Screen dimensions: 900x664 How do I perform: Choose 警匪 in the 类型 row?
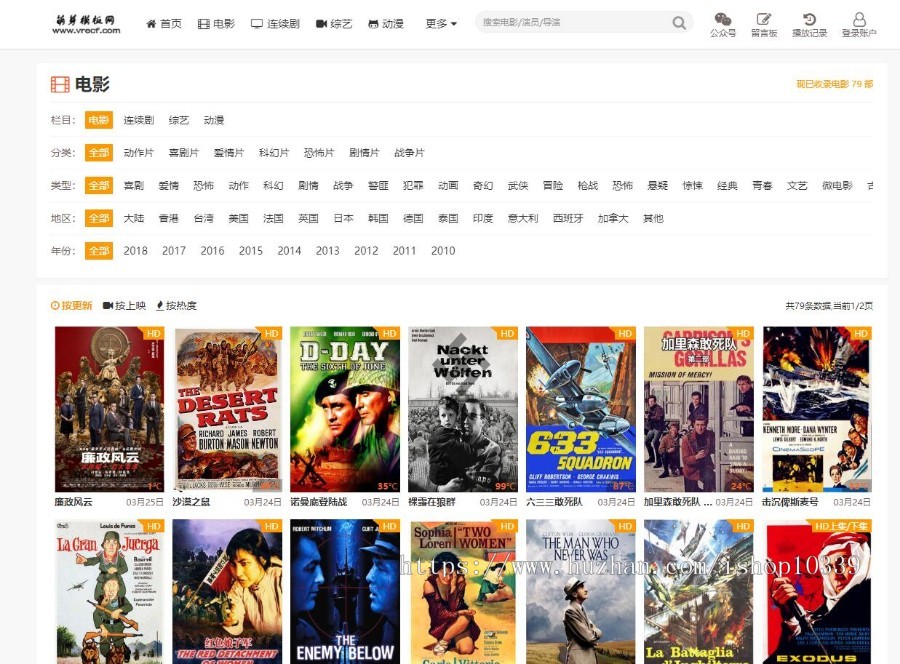point(378,185)
